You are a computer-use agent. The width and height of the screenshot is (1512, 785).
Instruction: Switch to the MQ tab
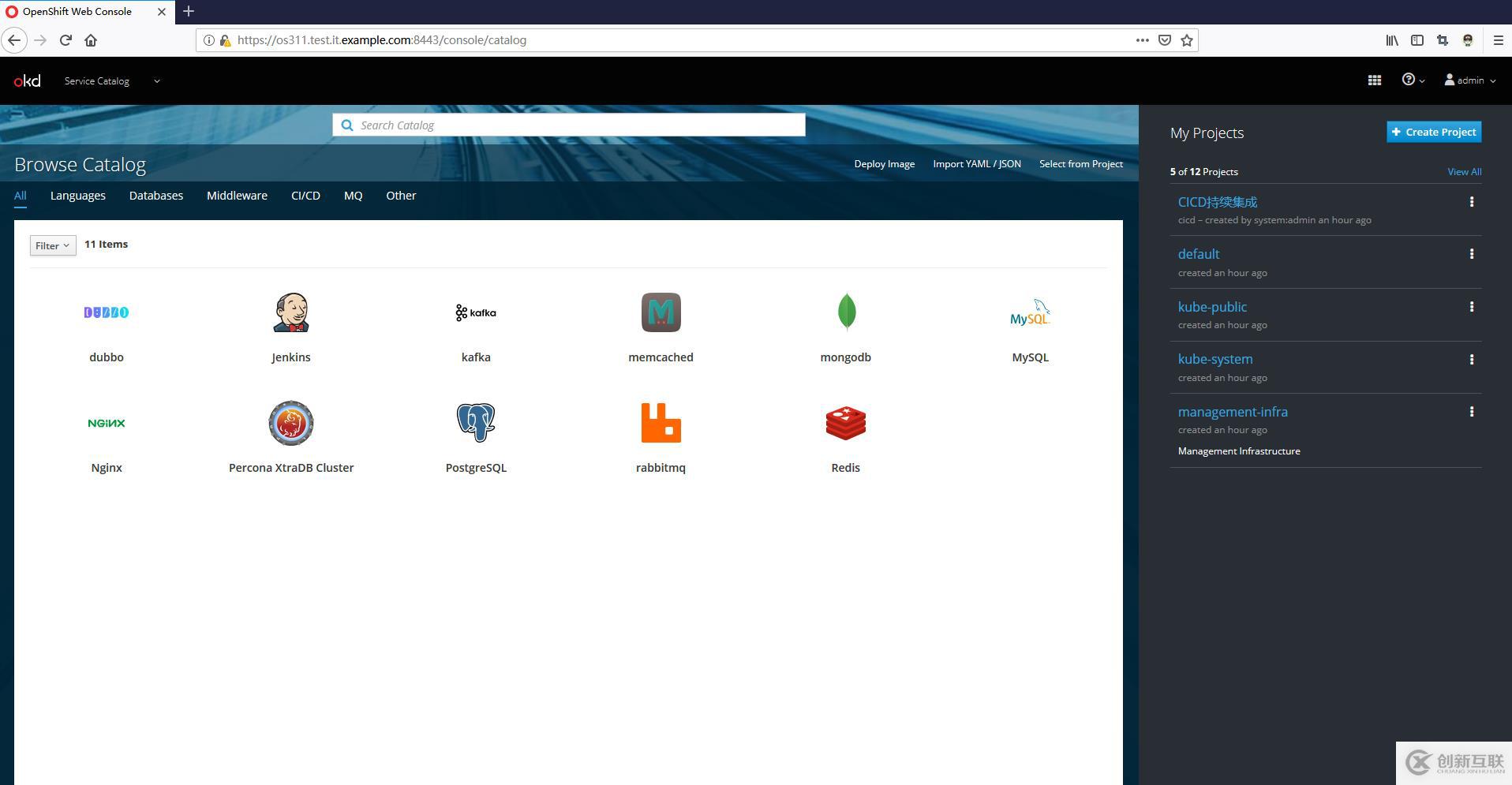353,196
